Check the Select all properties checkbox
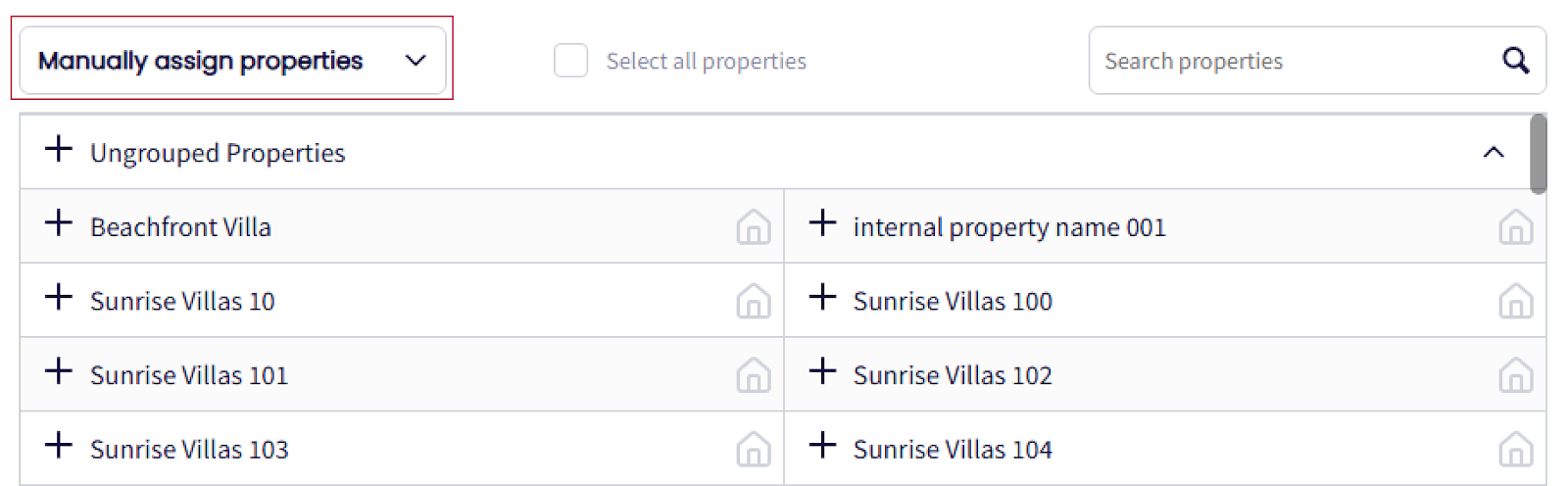 [x=570, y=61]
